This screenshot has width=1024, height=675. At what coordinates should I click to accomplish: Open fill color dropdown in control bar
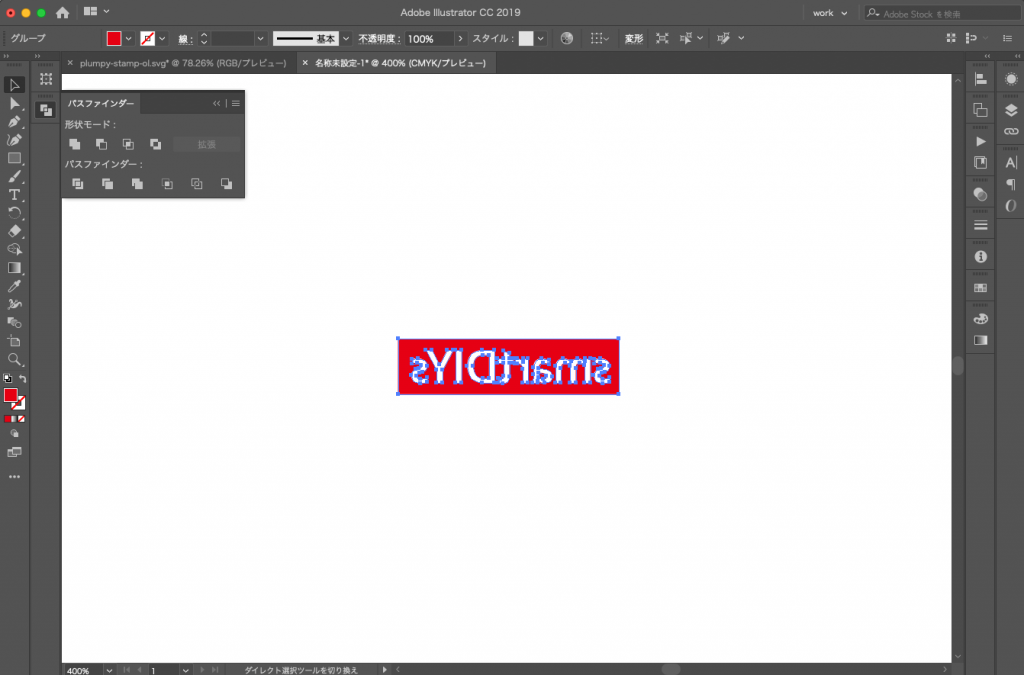(x=128, y=39)
